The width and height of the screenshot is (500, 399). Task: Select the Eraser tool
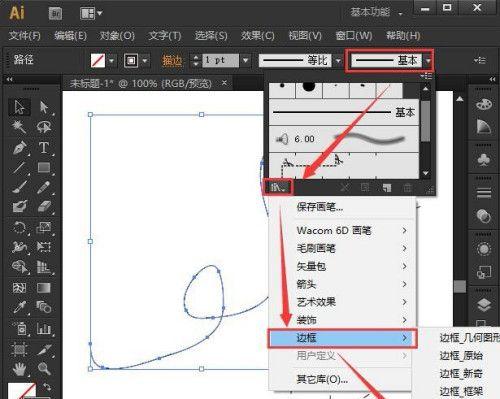[44, 207]
